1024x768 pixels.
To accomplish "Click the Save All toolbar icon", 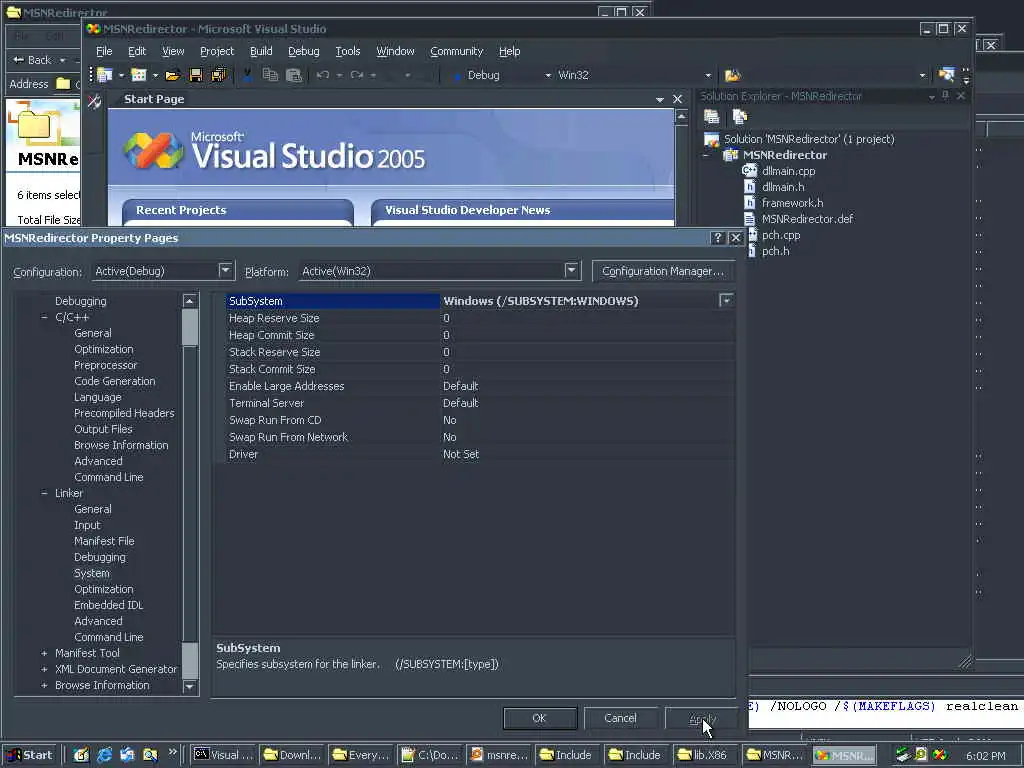I will pos(219,75).
